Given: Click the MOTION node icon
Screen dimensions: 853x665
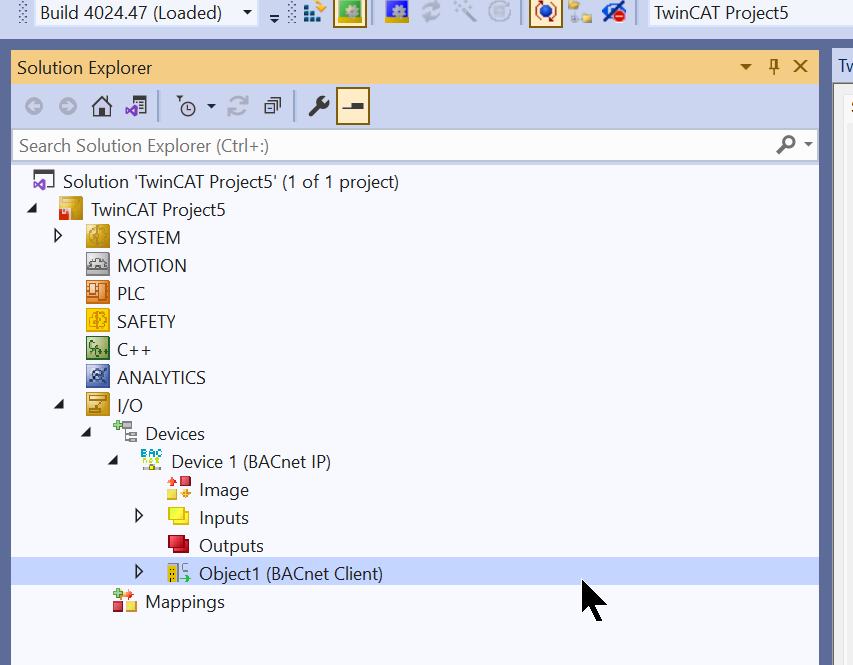Looking at the screenshot, I should pyautogui.click(x=98, y=265).
